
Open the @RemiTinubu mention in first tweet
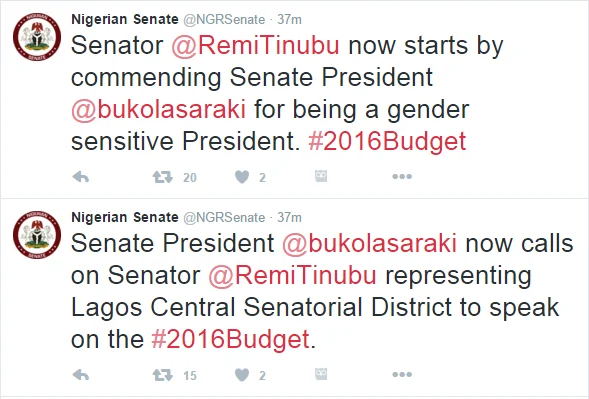coord(255,45)
